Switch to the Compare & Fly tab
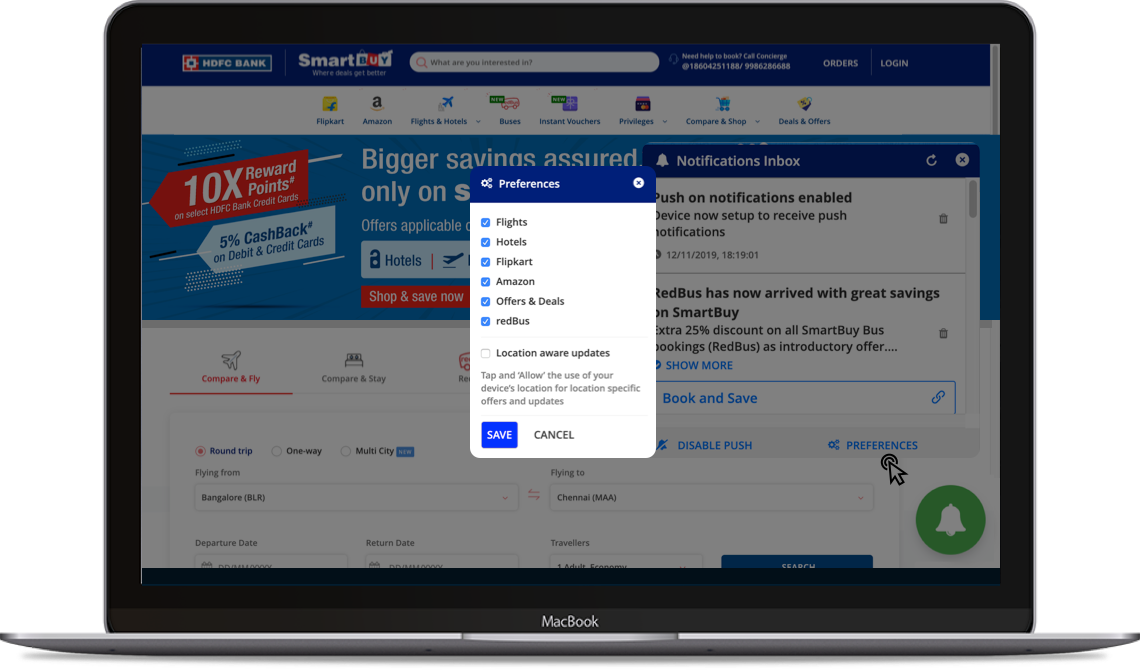This screenshot has height=670, width=1140. 230,369
